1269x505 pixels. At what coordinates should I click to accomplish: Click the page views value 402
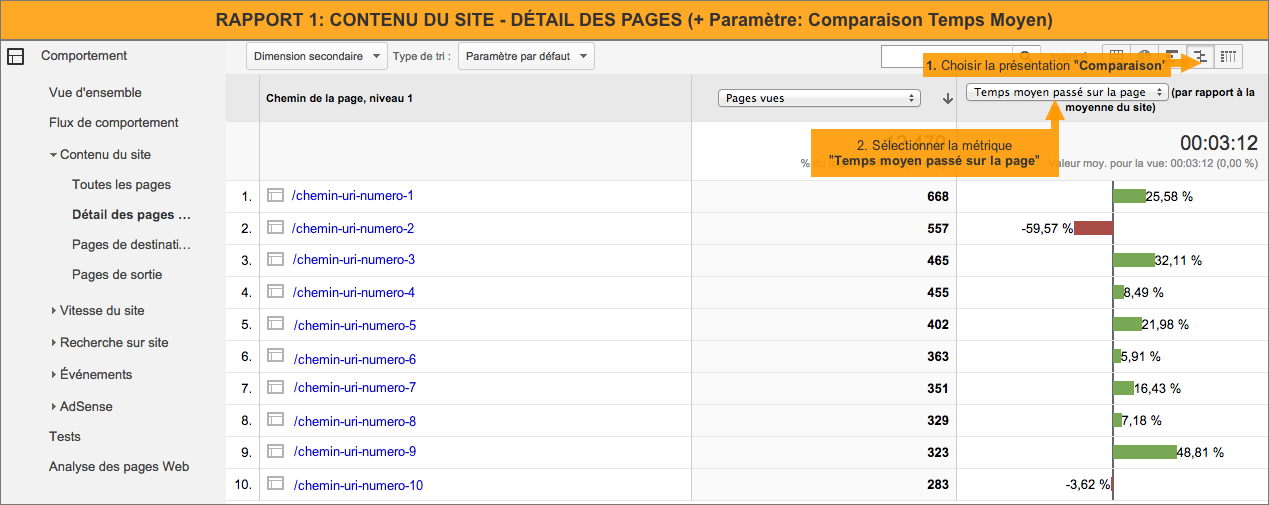tap(938, 326)
